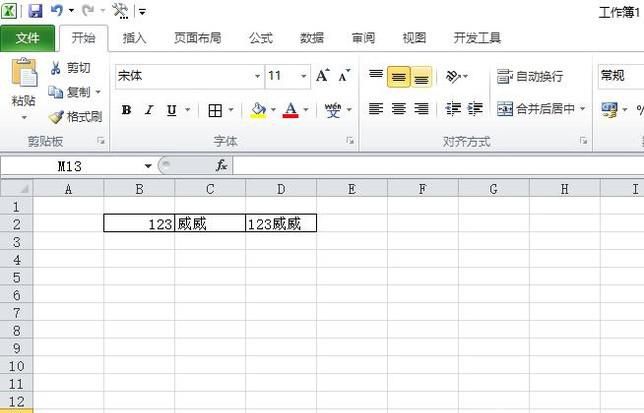The image size is (644, 413).
Task: Toggle Italic formatting
Action: point(149,110)
